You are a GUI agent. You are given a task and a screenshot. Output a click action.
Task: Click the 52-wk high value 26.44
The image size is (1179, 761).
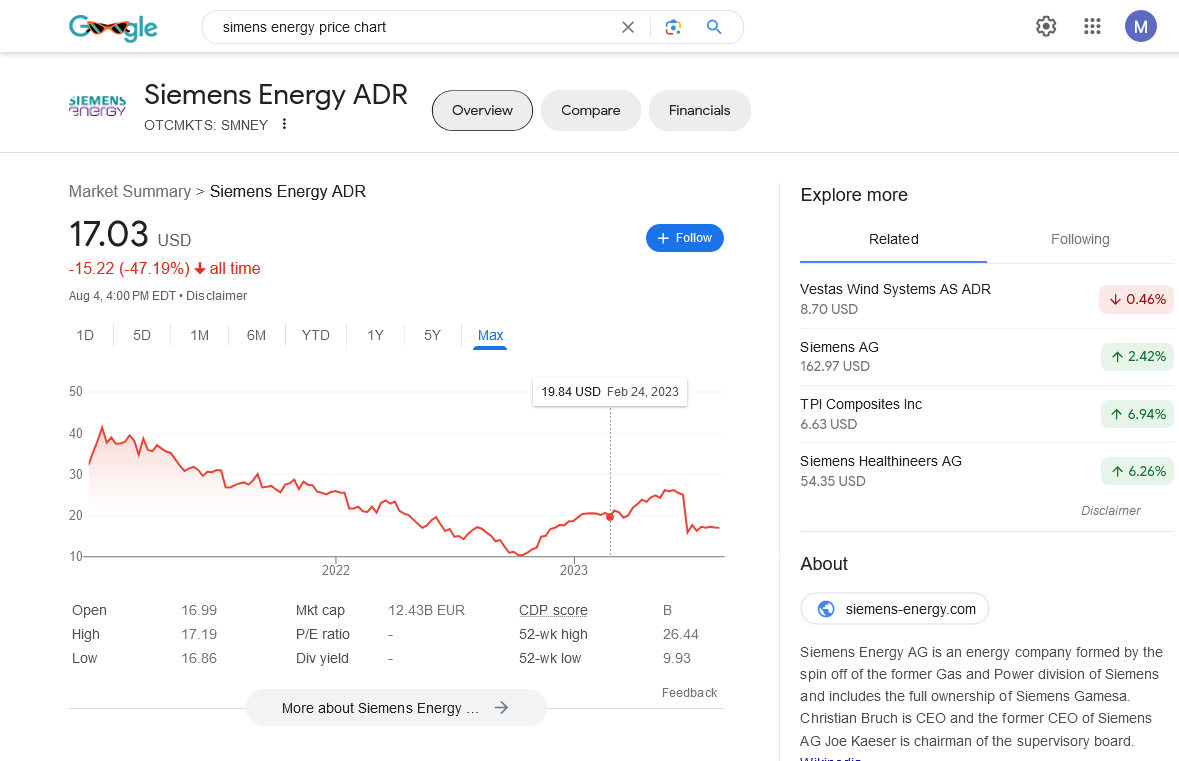point(680,634)
